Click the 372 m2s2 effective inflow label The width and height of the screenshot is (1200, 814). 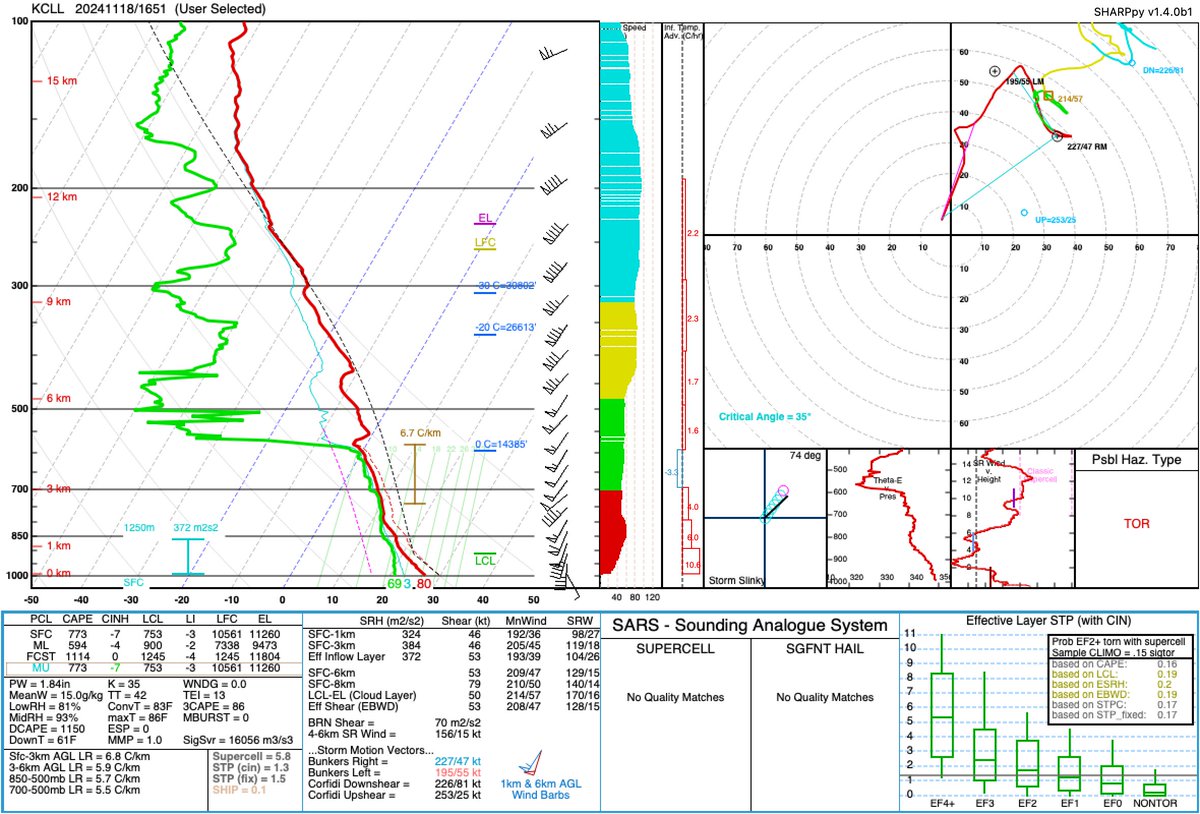(x=197, y=528)
